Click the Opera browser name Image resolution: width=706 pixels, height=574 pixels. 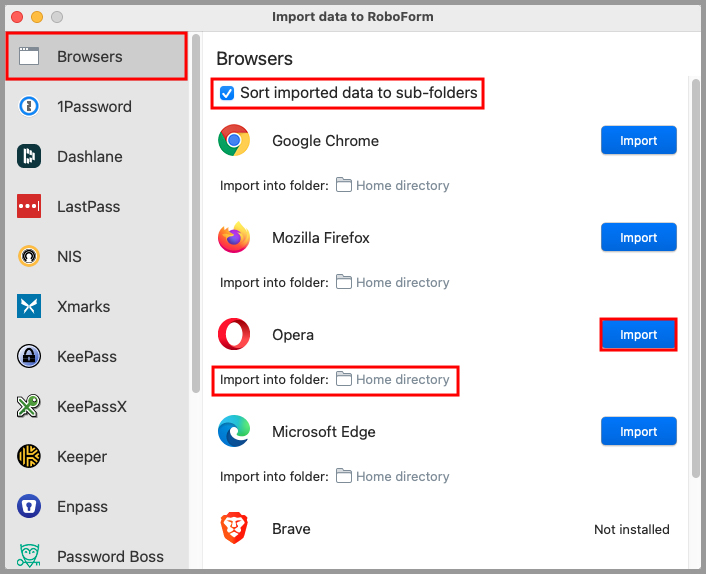point(293,335)
